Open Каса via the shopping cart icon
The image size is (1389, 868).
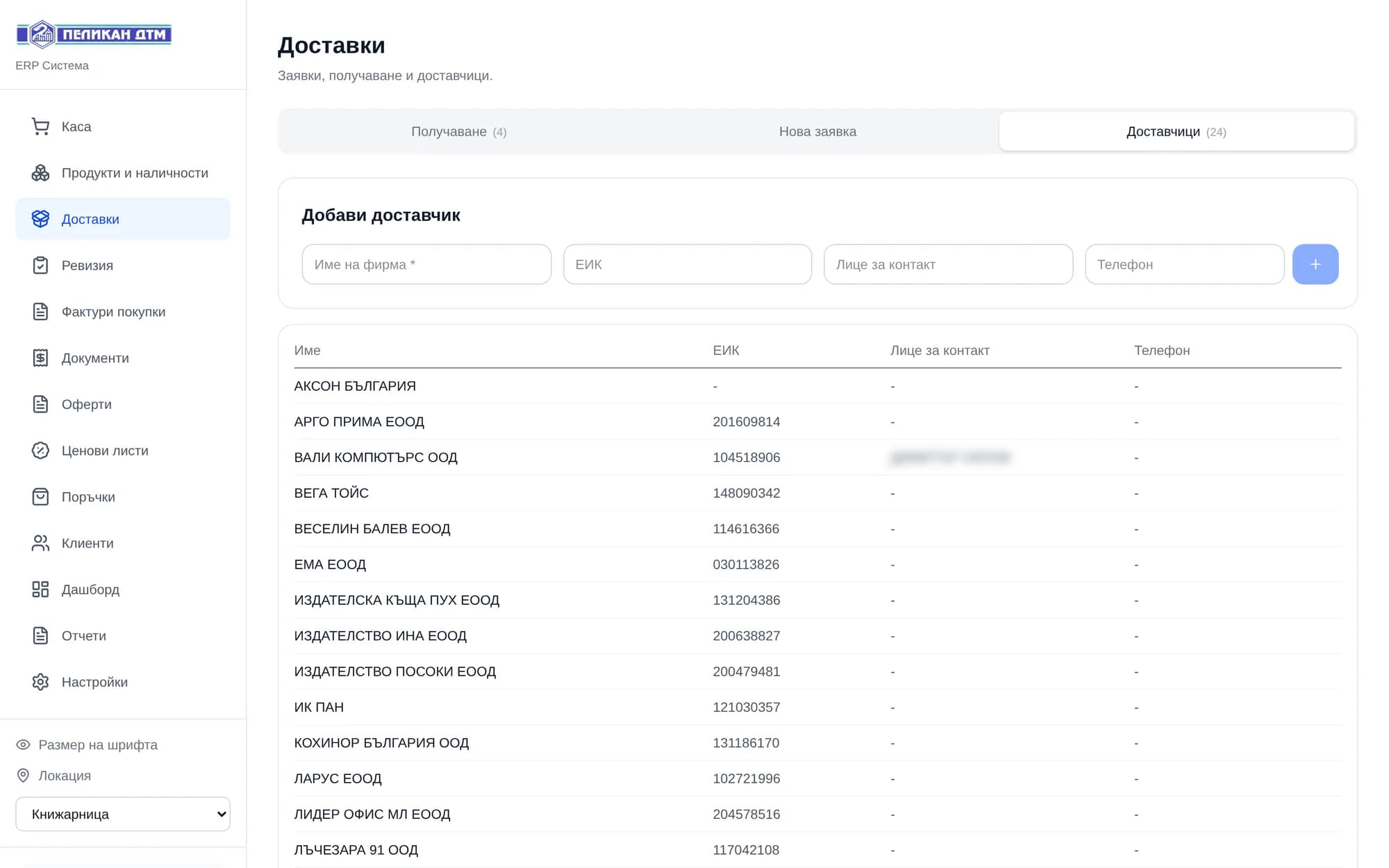pyautogui.click(x=40, y=126)
